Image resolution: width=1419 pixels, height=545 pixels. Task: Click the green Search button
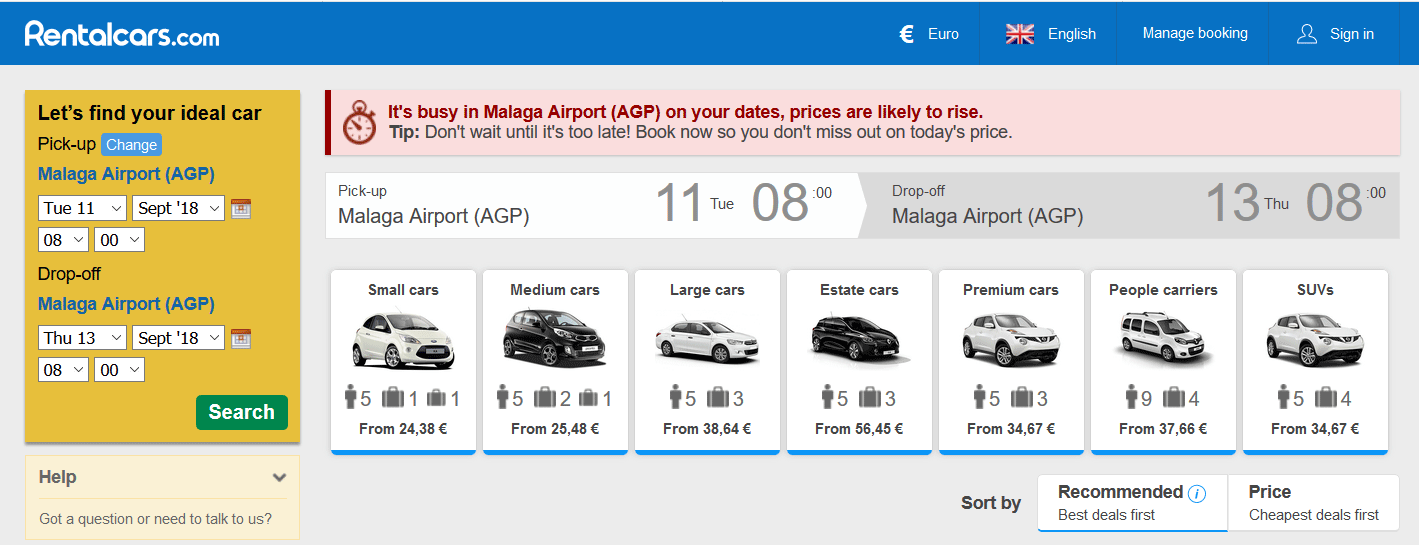pyautogui.click(x=242, y=412)
